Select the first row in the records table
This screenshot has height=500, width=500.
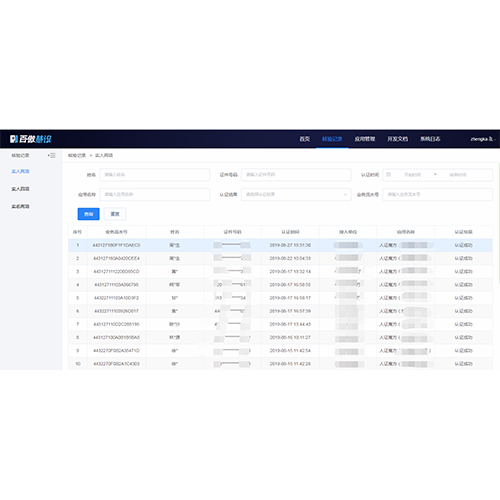point(280,245)
